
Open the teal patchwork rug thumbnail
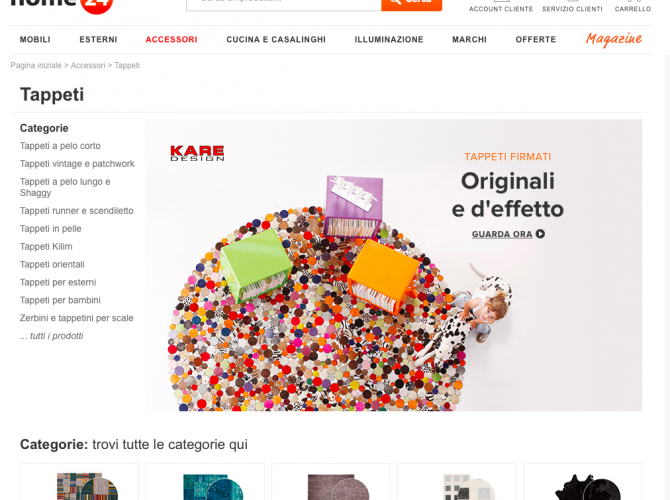[205, 486]
